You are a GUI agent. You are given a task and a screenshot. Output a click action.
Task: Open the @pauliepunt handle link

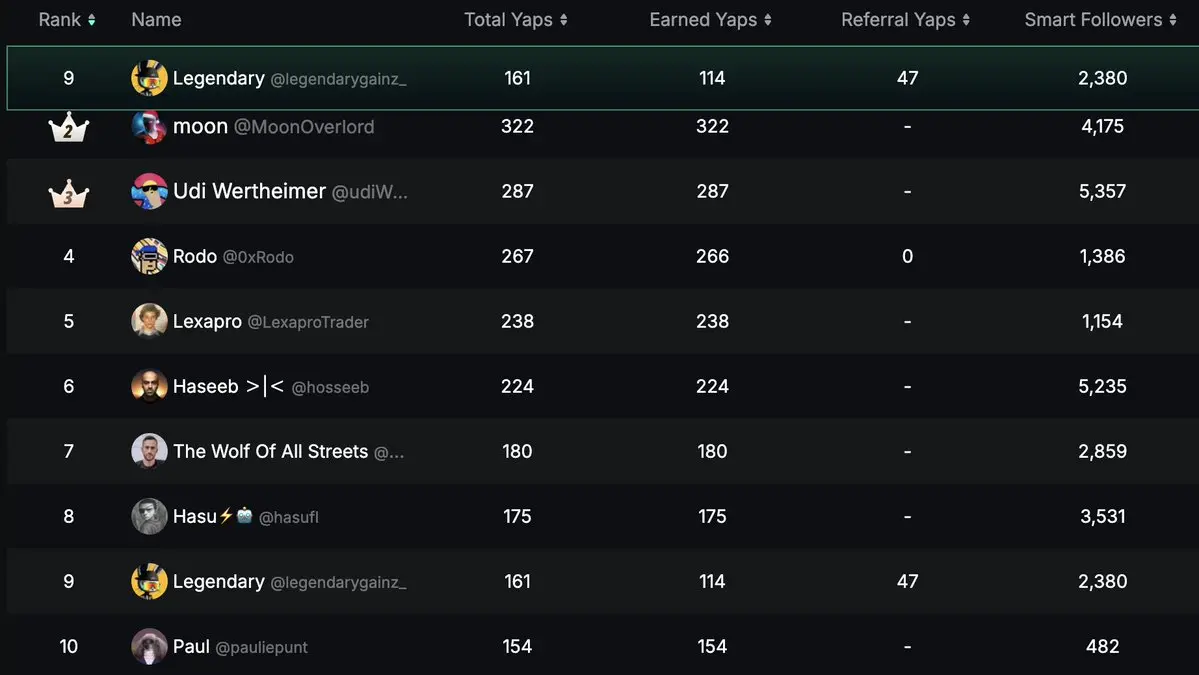point(262,647)
